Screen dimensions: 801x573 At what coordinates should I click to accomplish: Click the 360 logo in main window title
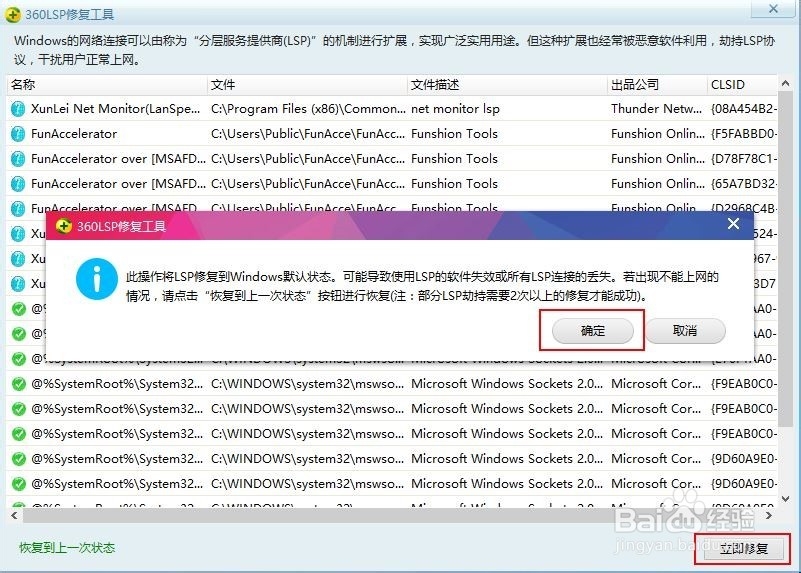tap(13, 14)
